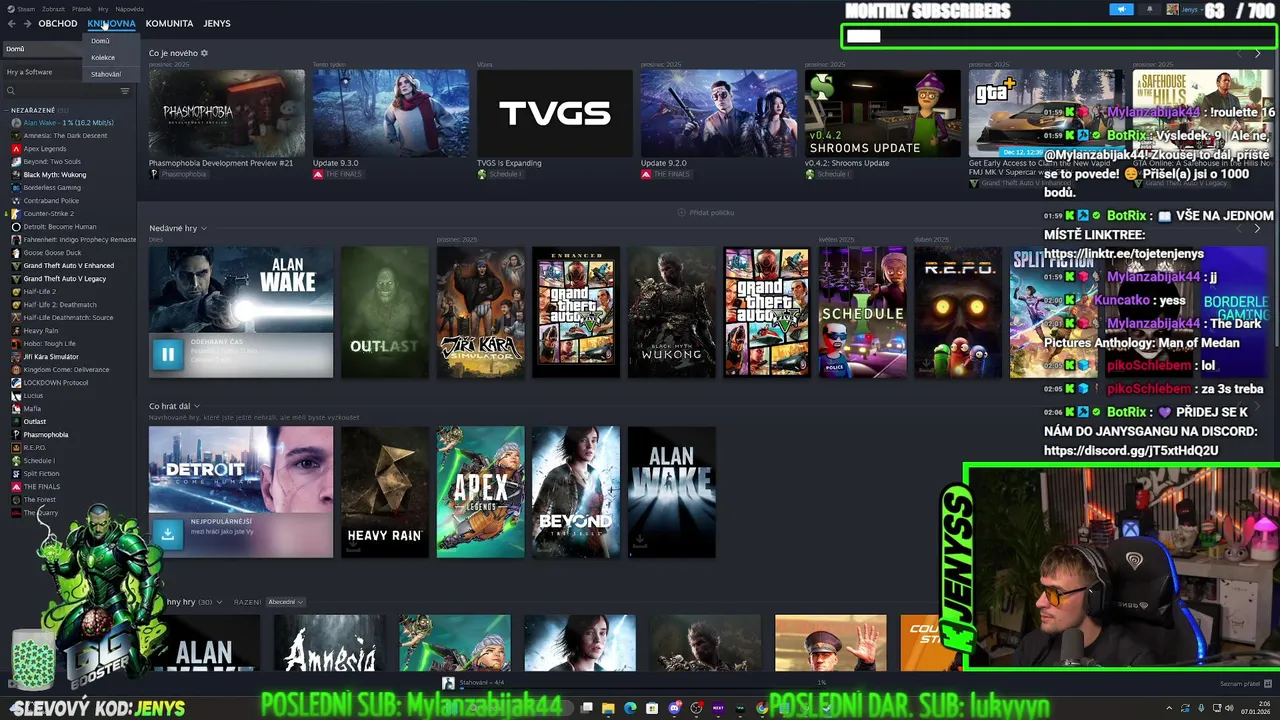The width and height of the screenshot is (1280, 720).
Task: Open the R.E.P.O. cover in recent games
Action: [x=959, y=312]
